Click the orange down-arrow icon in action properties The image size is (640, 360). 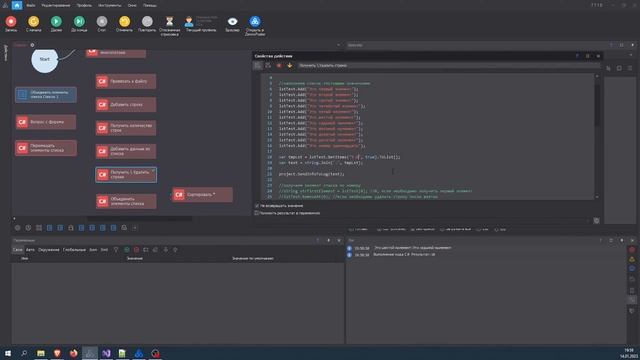point(289,65)
